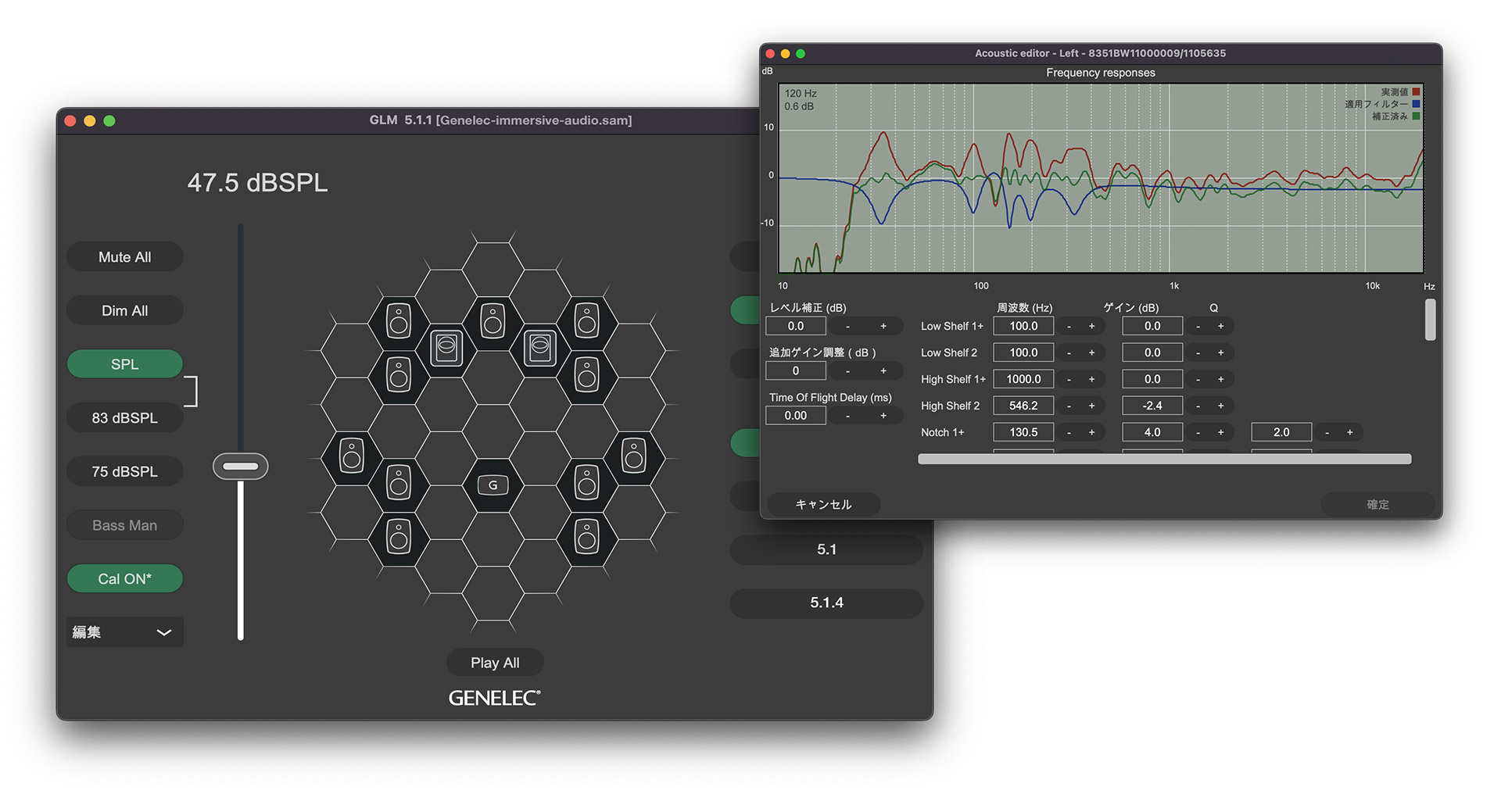Click キャンセル in Acoustic editor
Viewport: 1501px width, 812px height.
tap(823, 505)
